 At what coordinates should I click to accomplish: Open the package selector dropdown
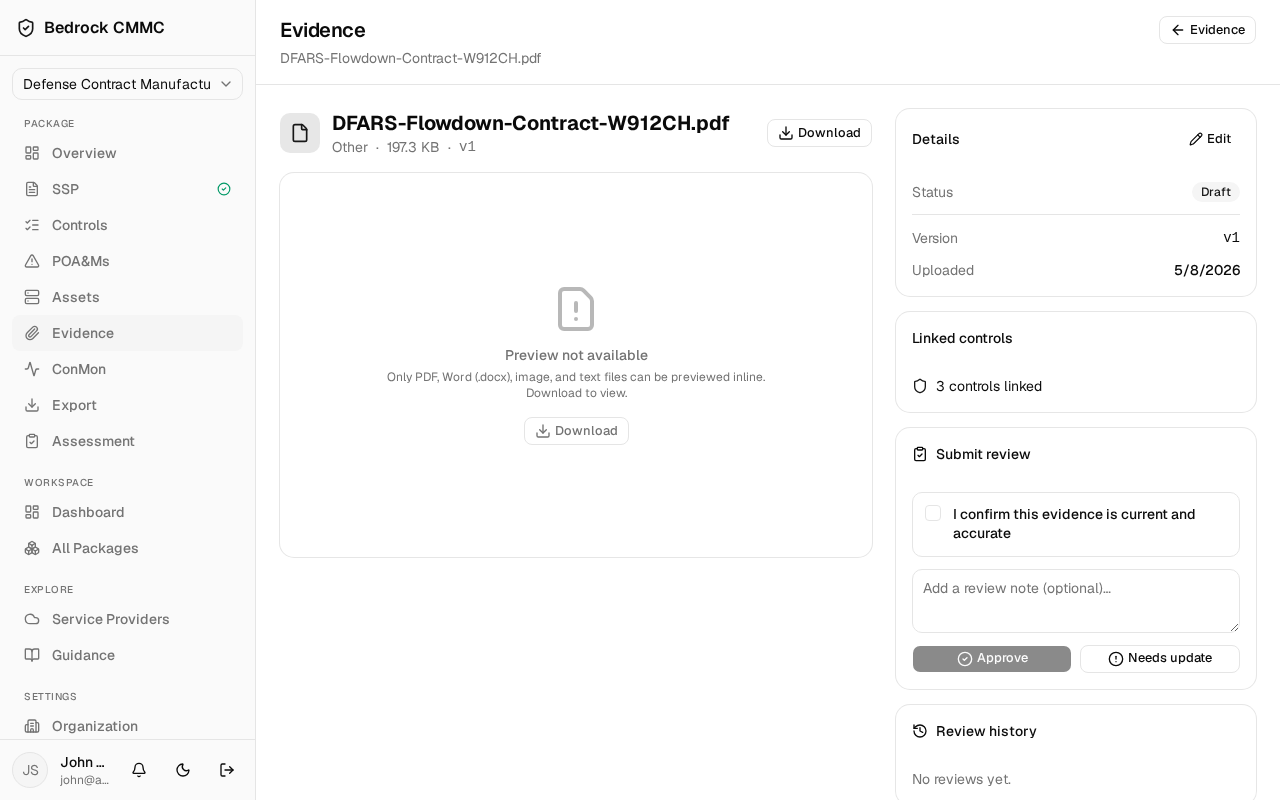point(127,84)
